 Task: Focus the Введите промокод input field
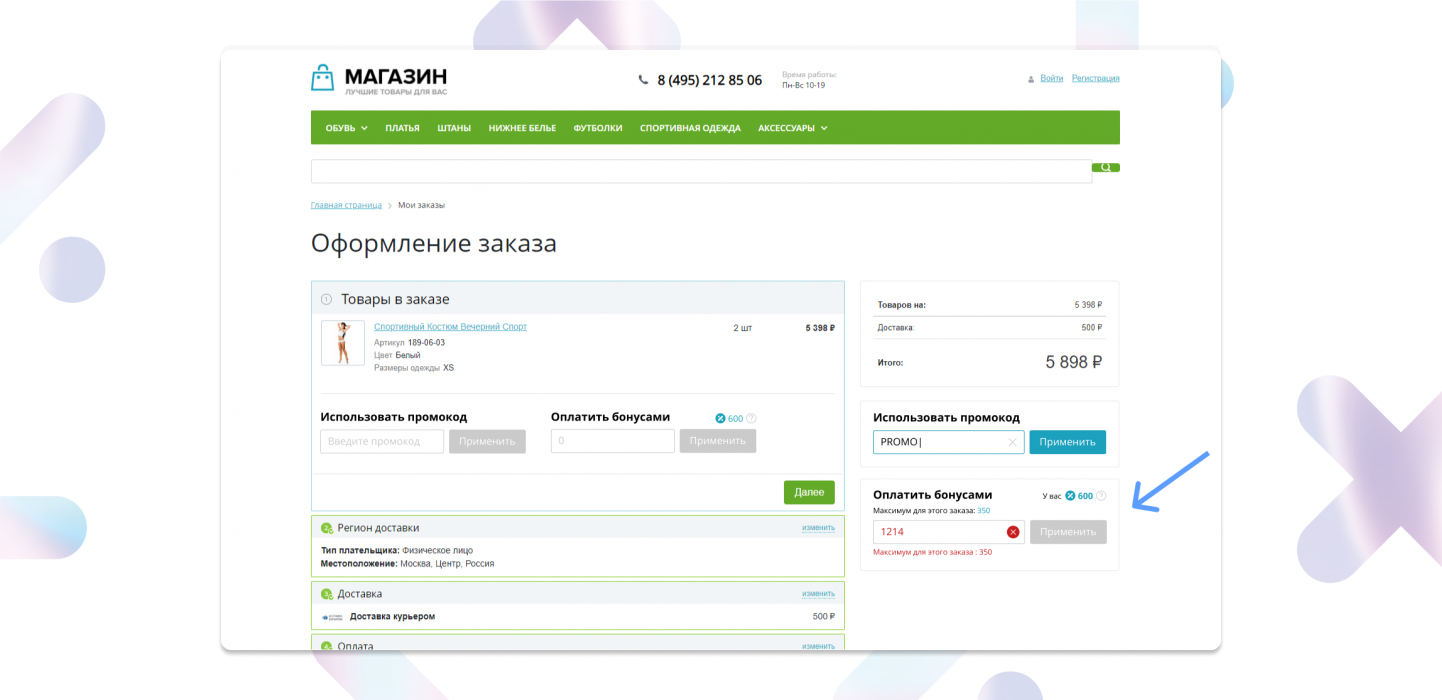pos(382,441)
